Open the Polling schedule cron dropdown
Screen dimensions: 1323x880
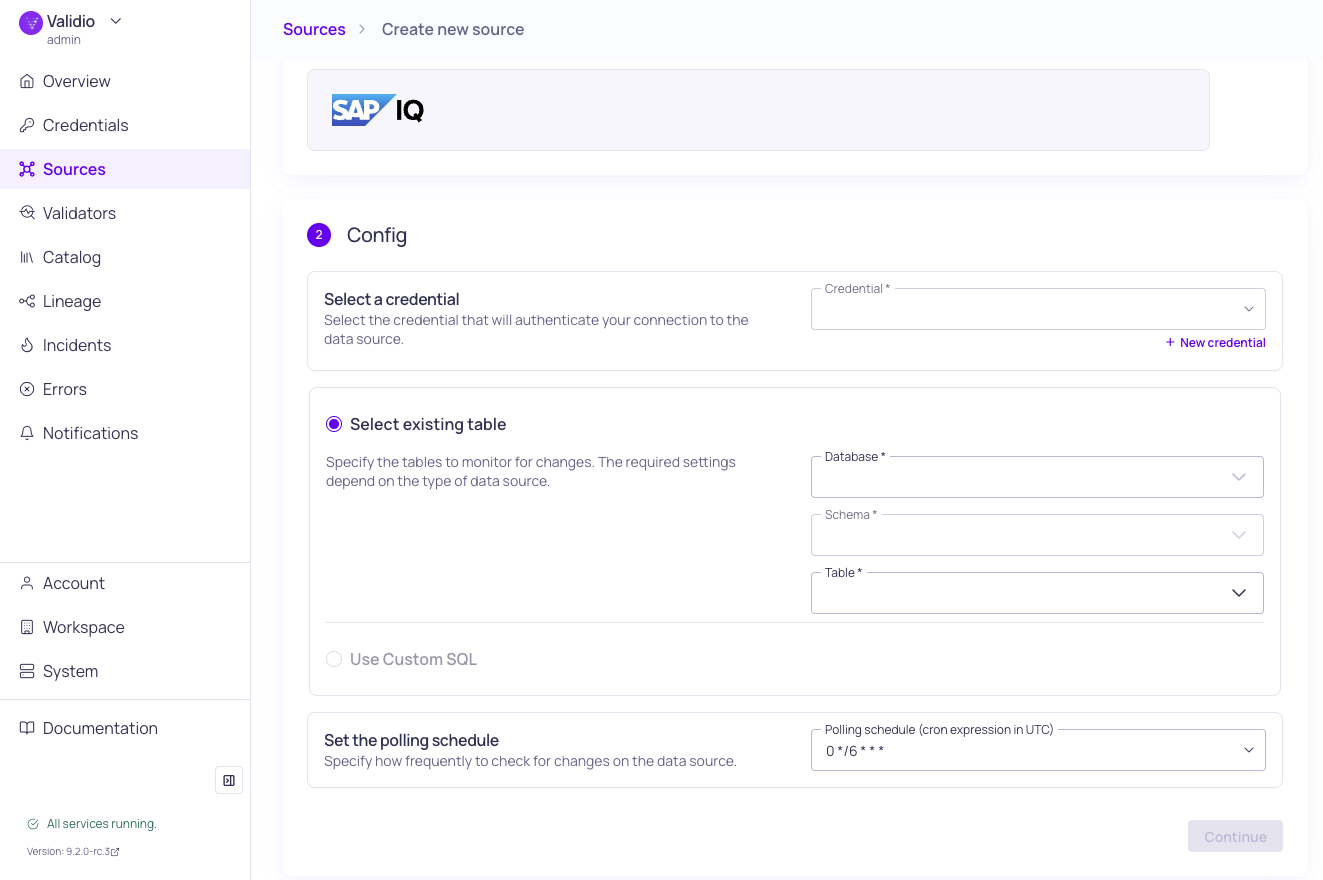[x=1038, y=750]
